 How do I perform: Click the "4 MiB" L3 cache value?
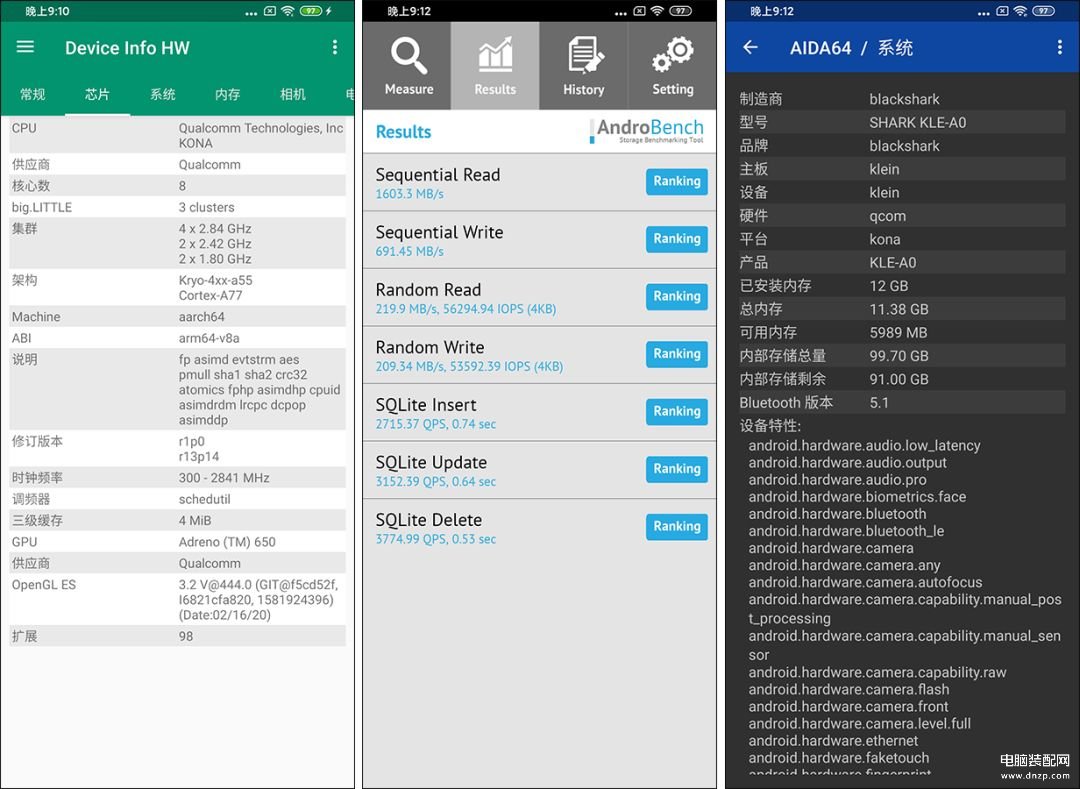(x=195, y=520)
